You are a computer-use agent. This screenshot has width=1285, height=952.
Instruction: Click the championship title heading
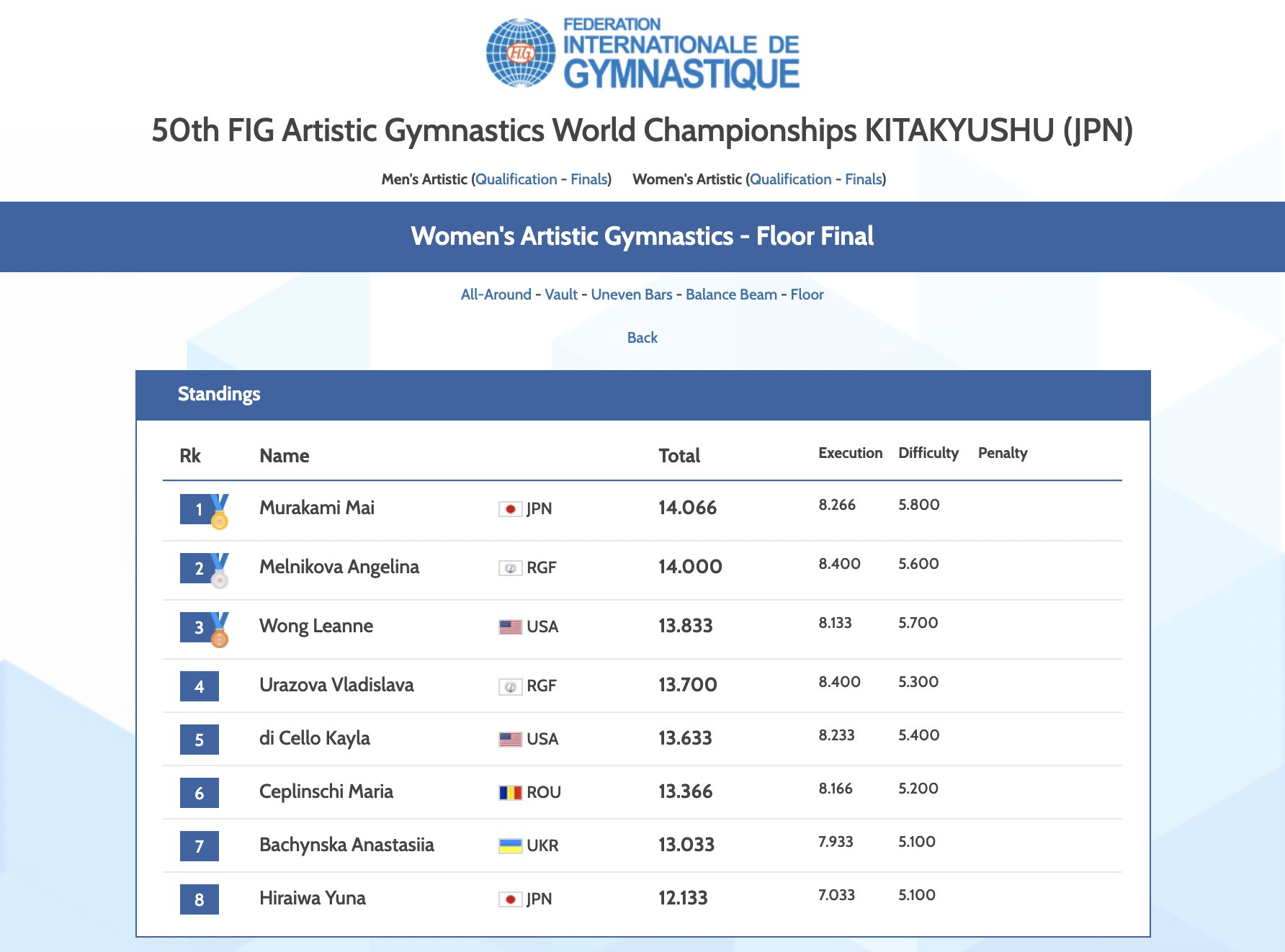coord(642,131)
